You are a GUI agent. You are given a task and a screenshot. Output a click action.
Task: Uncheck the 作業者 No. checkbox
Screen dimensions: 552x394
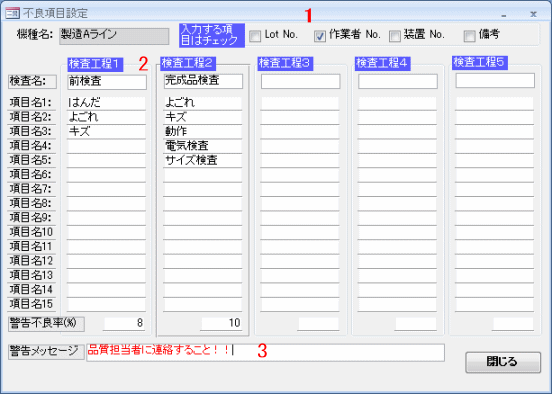320,36
